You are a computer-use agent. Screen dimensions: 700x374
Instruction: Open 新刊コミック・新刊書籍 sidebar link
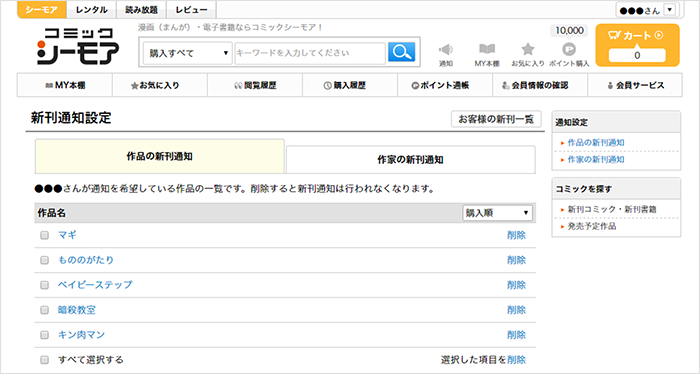tap(612, 209)
